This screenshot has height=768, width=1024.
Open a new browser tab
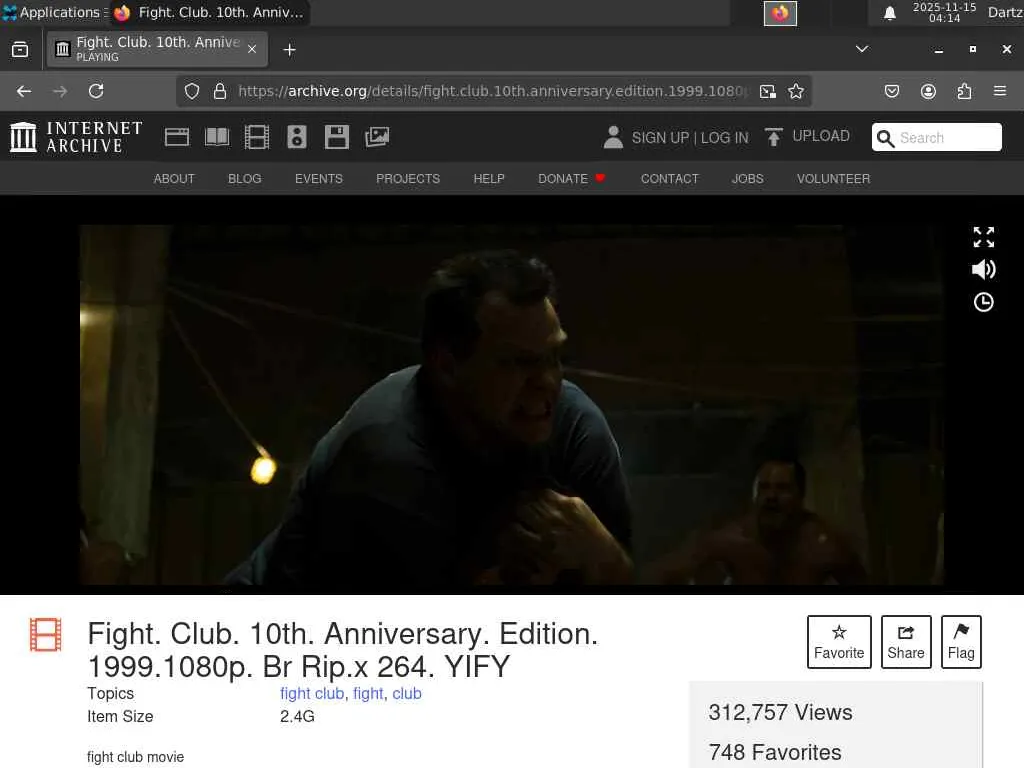tap(289, 50)
